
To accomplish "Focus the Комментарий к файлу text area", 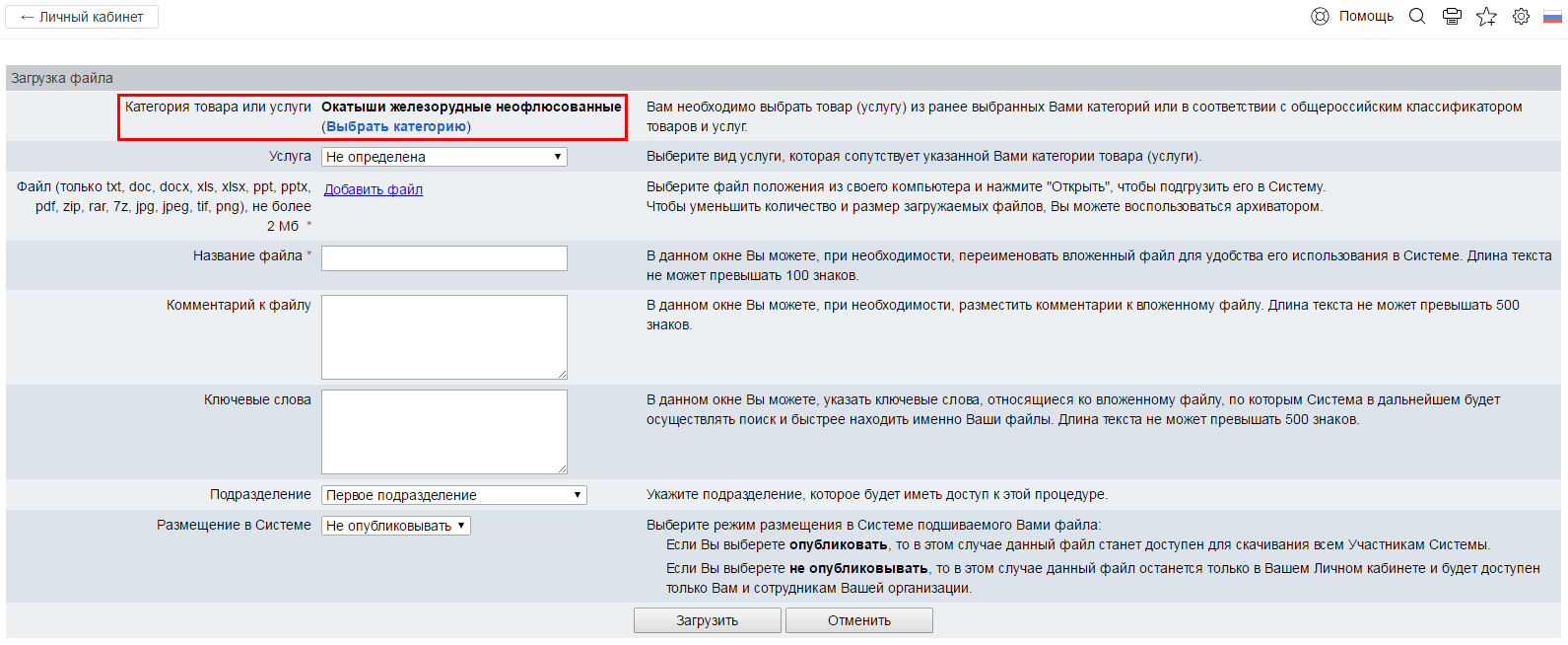I will [x=443, y=336].
